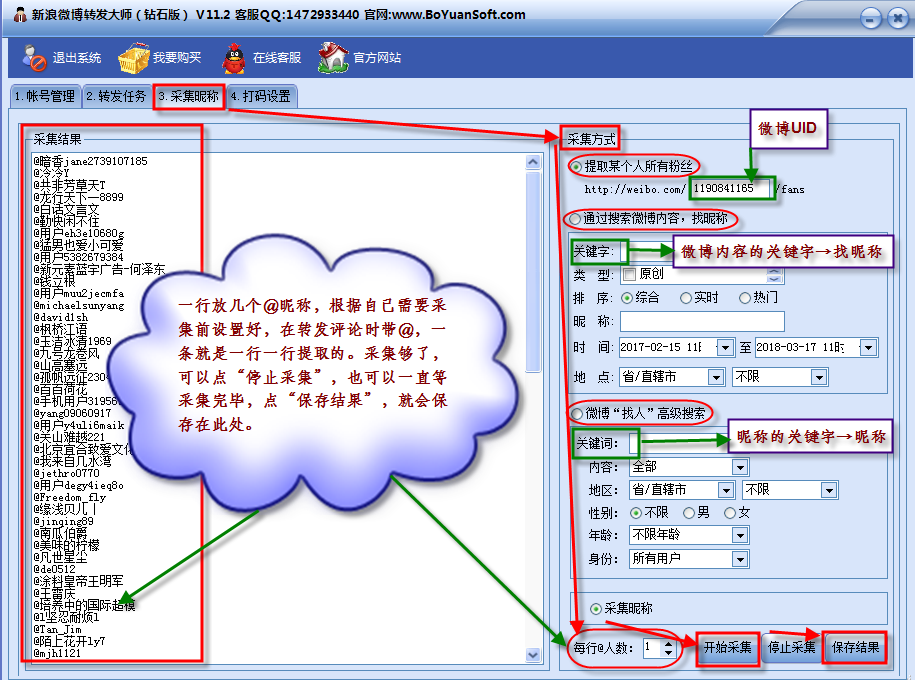
Task: Click the results list scrollbar thumb
Action: [533, 271]
